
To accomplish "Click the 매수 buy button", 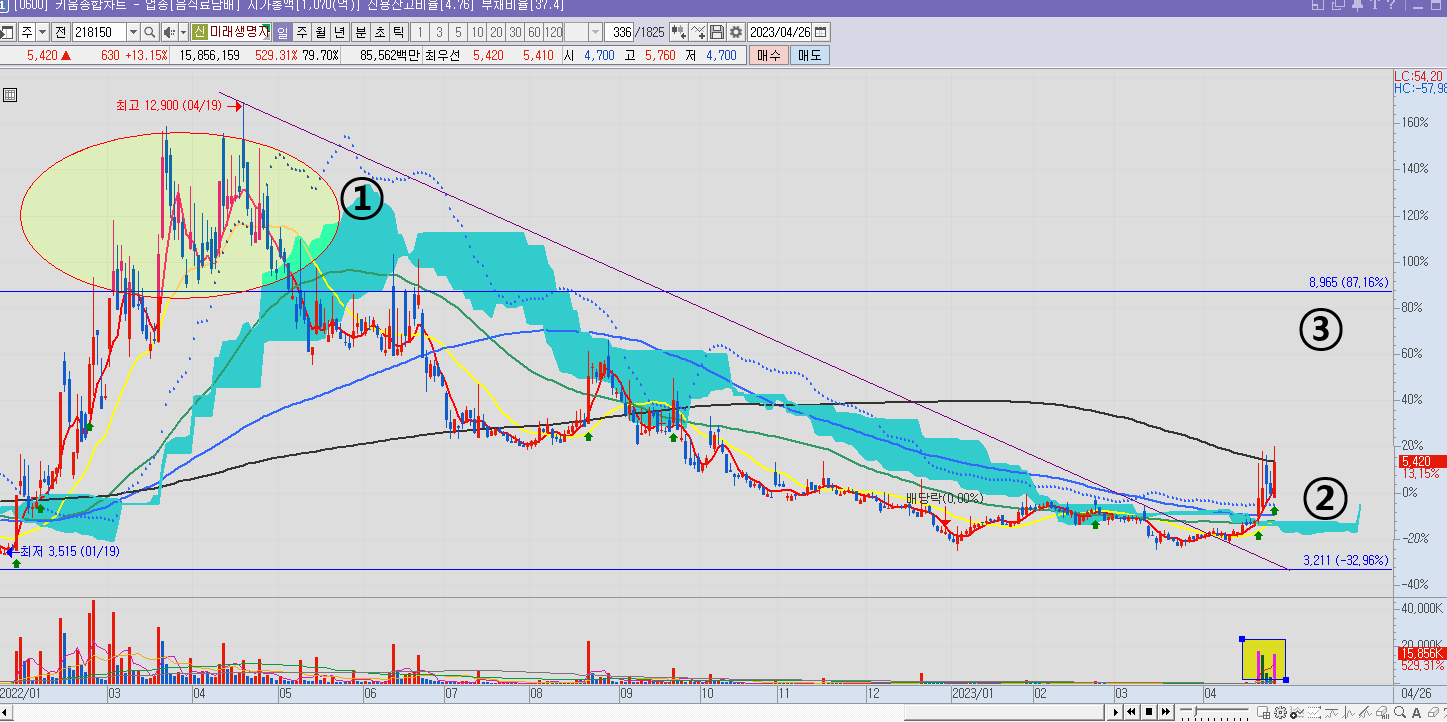I will pos(769,55).
